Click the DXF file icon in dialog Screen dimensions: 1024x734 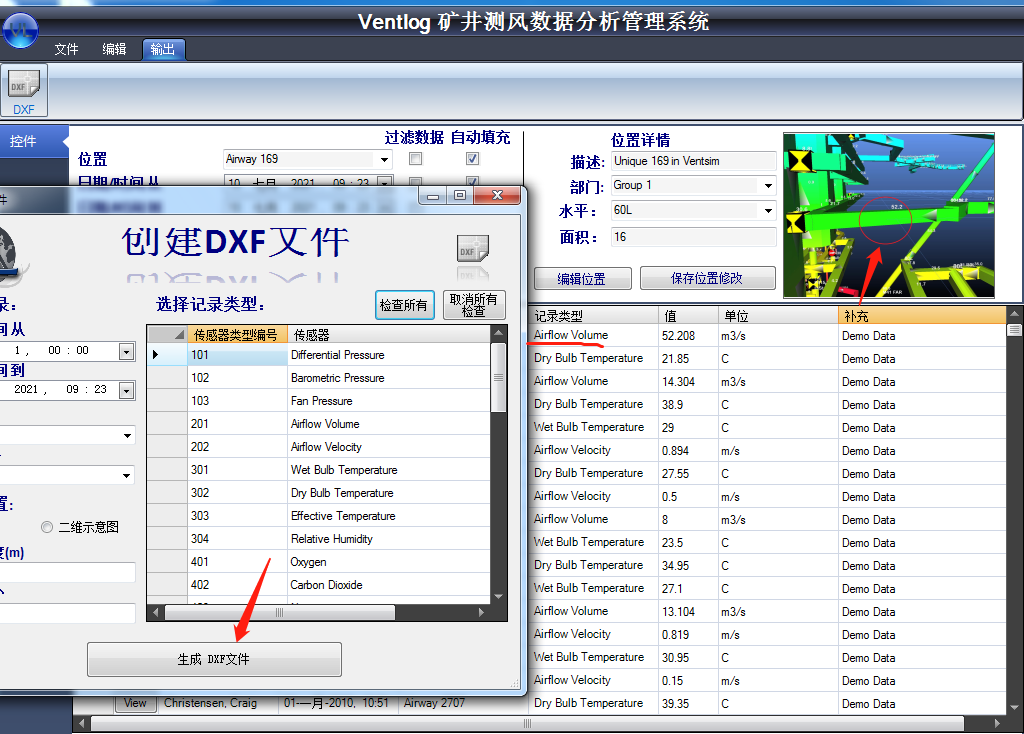(472, 248)
